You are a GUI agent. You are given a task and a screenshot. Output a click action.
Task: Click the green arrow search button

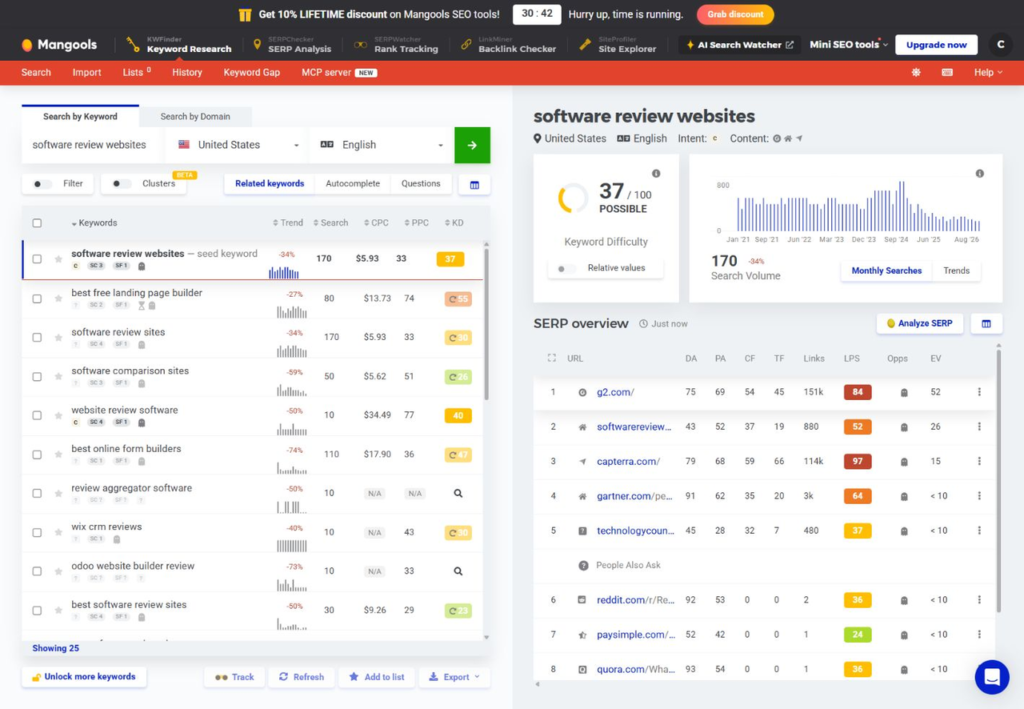tap(472, 145)
